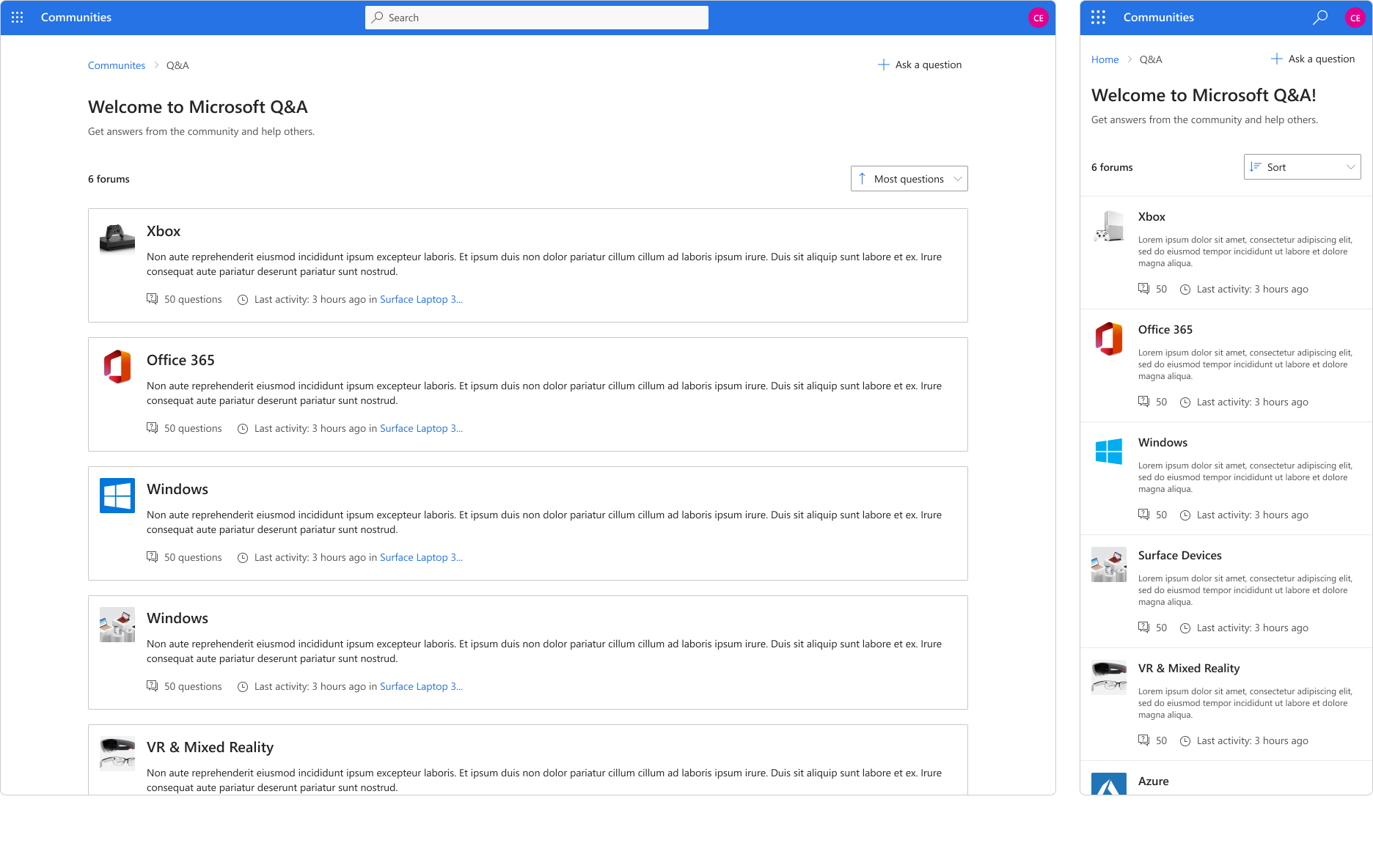Viewport: 1373px width, 868px height.
Task: Open the Office 365 forum title in desktop view
Action: (x=180, y=360)
